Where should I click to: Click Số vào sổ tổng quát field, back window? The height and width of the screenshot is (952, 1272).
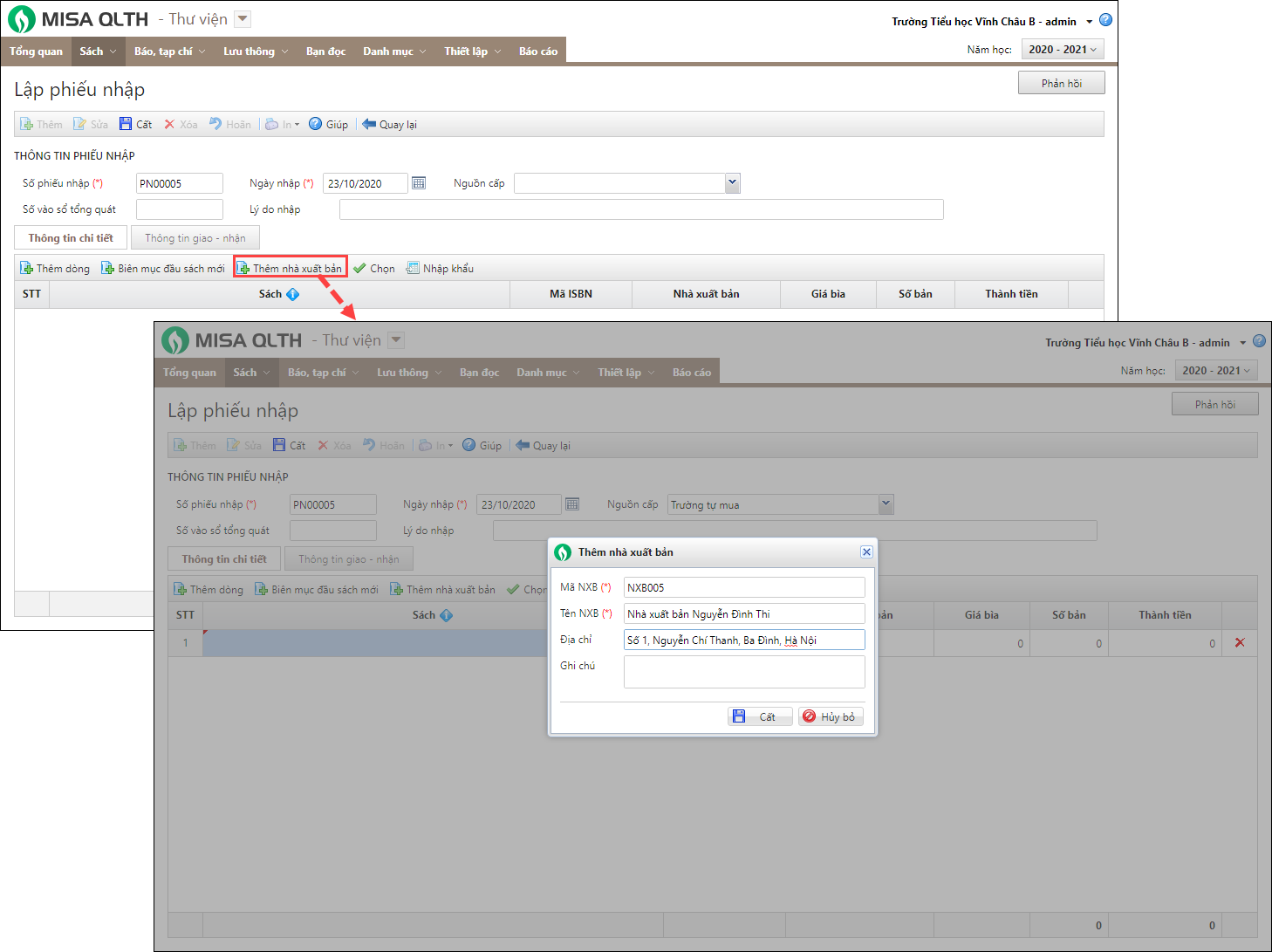pos(180,209)
